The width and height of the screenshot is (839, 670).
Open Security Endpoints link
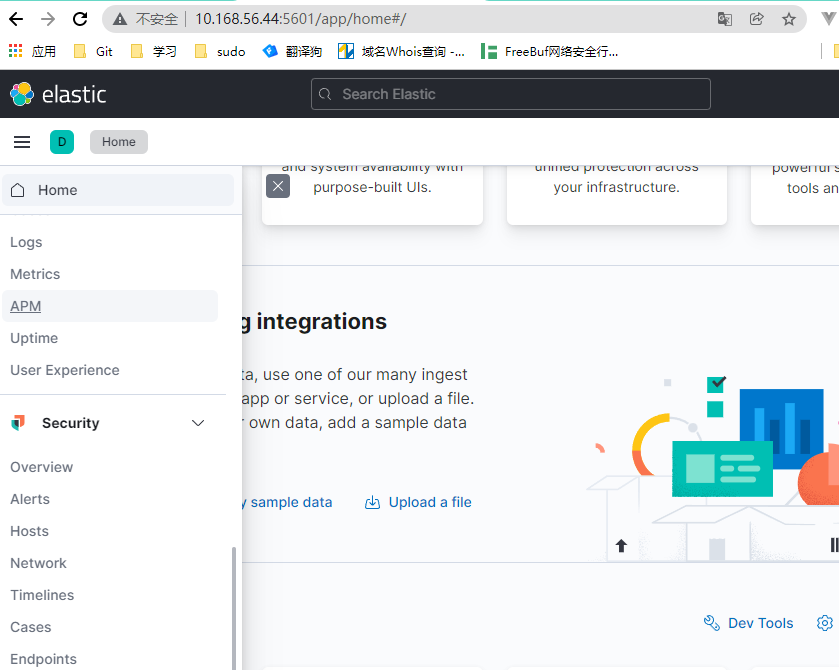pyautogui.click(x=43, y=659)
